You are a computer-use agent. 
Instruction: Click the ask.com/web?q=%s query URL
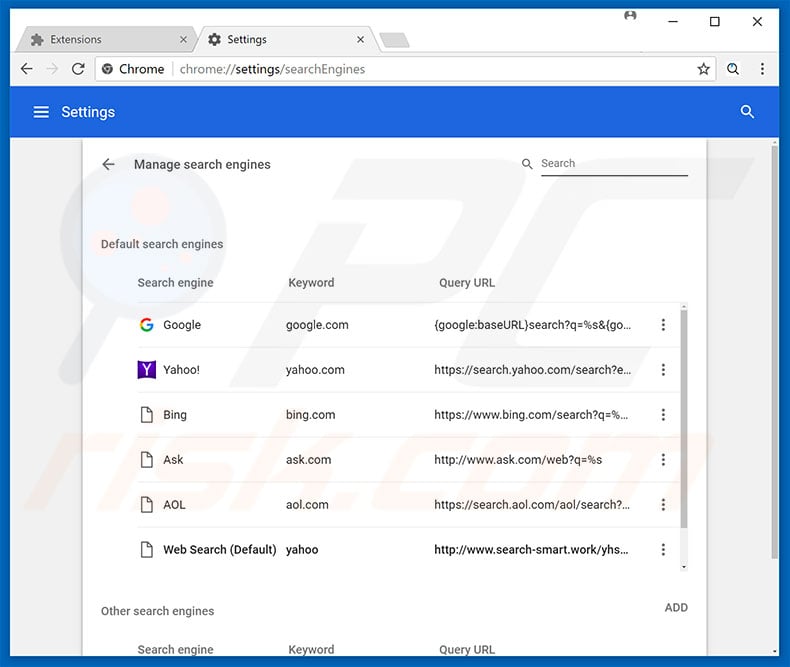[518, 459]
